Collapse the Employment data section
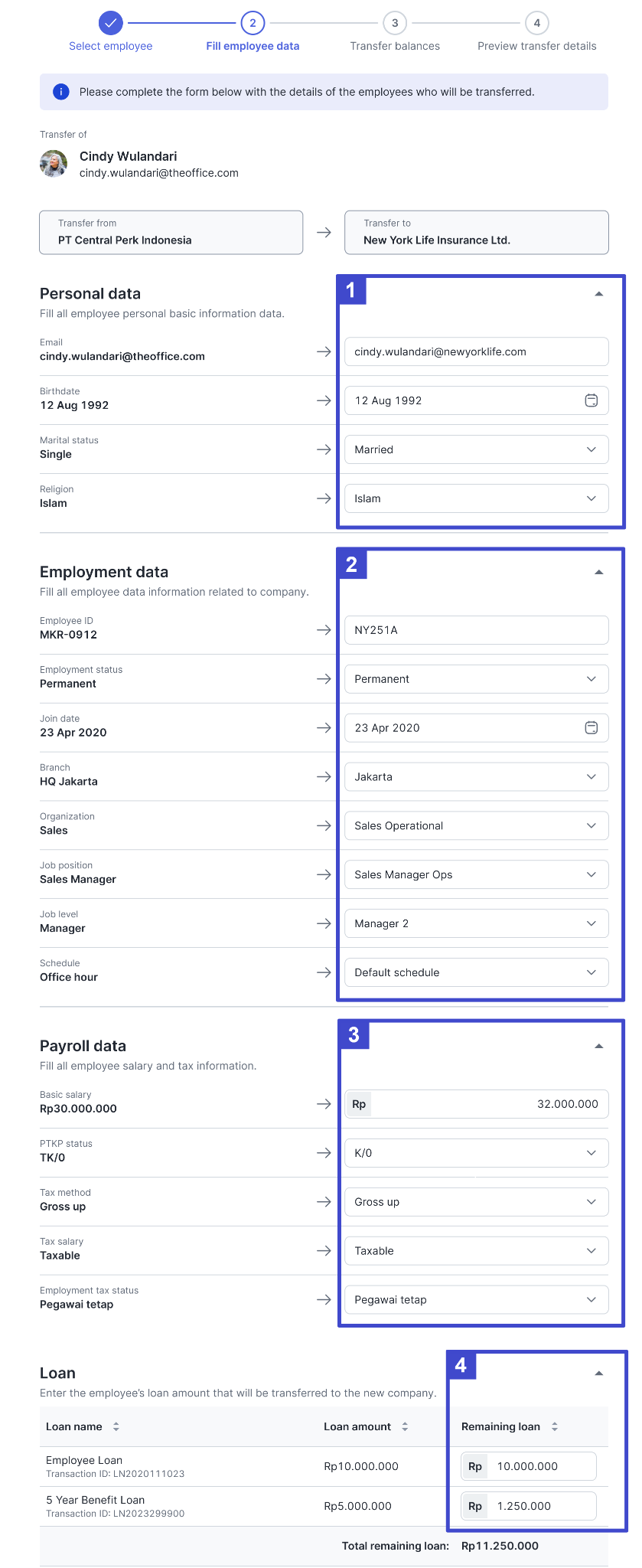The height and width of the screenshot is (1568, 642). (x=599, y=572)
